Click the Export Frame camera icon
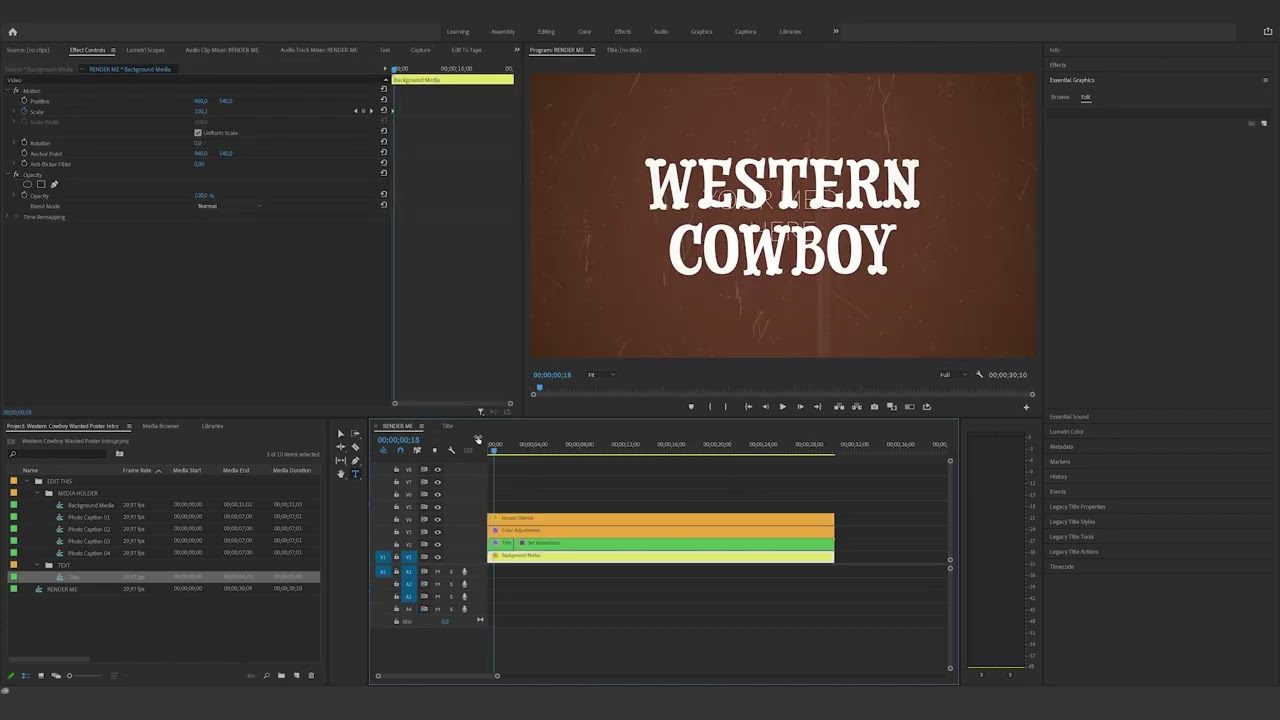Image resolution: width=1280 pixels, height=720 pixels. [874, 407]
